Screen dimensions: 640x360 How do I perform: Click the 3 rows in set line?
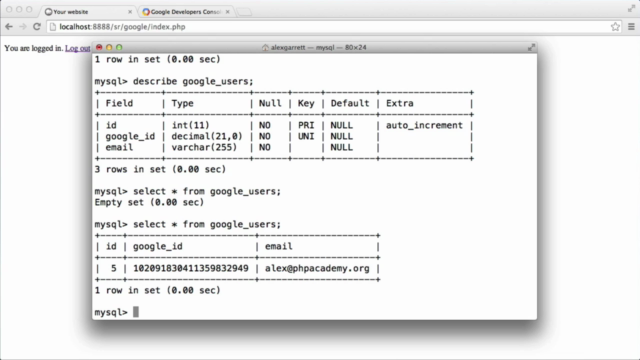click(x=160, y=169)
